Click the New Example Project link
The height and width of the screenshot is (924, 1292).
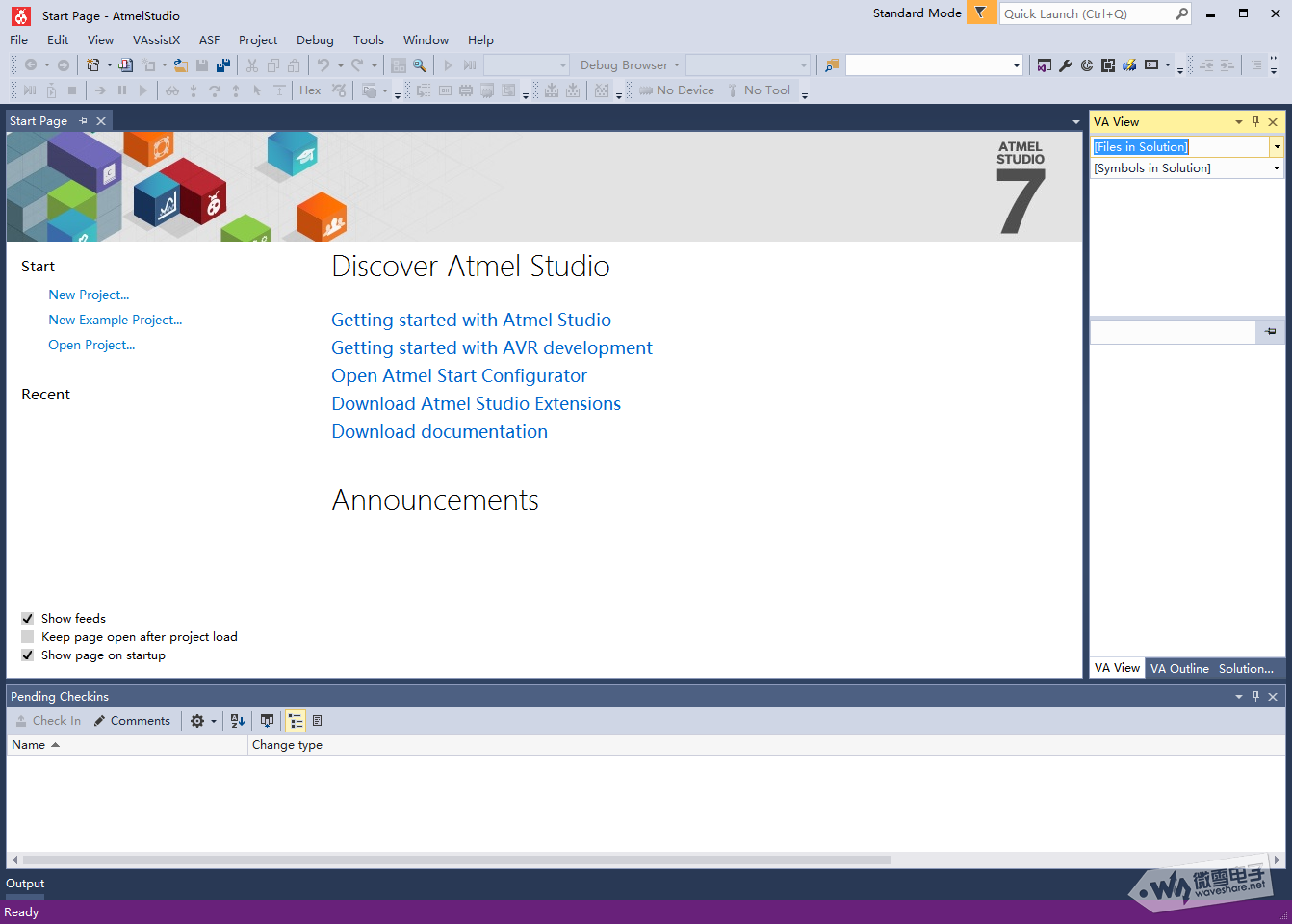[x=116, y=321]
